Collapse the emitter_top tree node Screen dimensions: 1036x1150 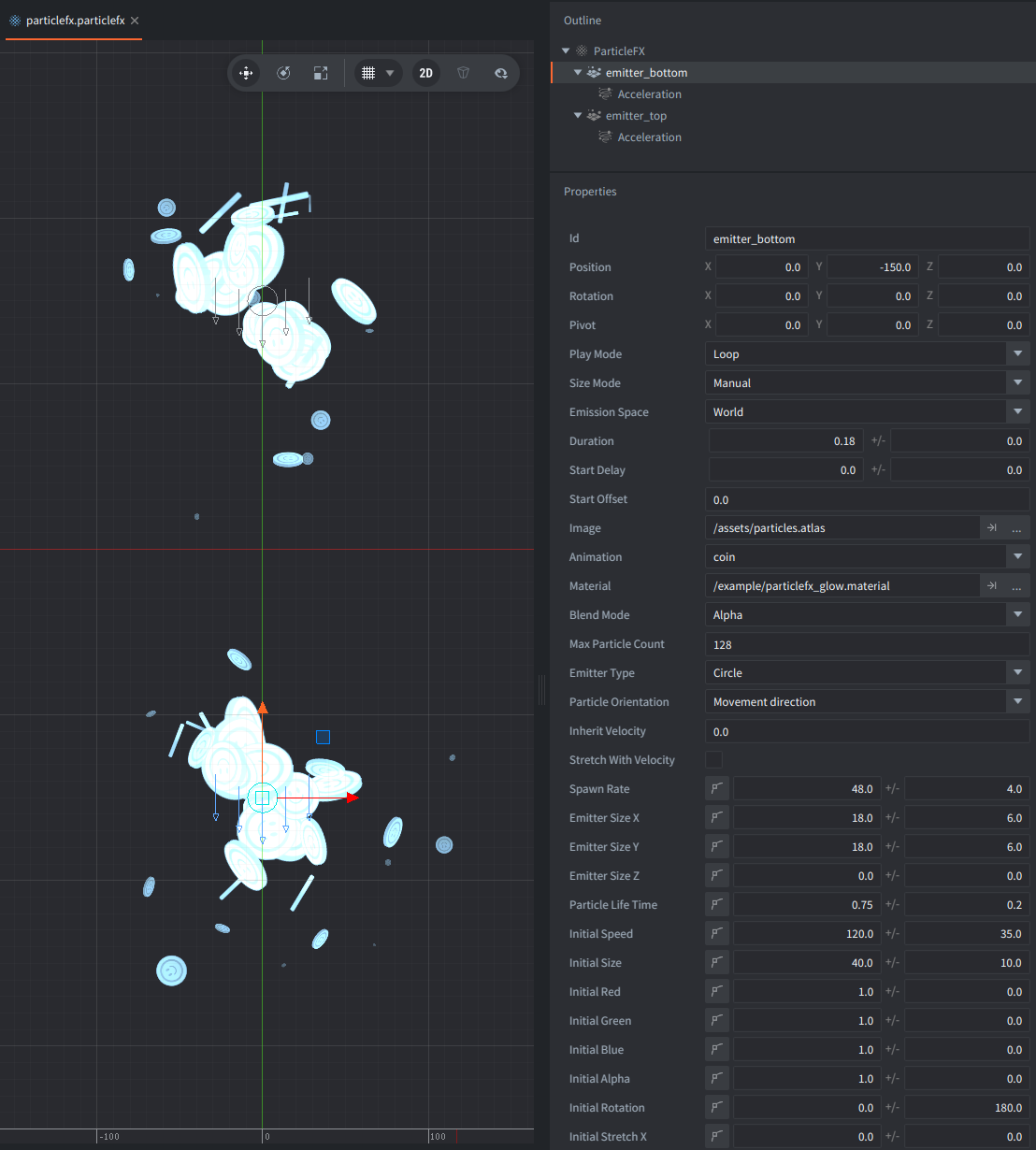click(578, 116)
